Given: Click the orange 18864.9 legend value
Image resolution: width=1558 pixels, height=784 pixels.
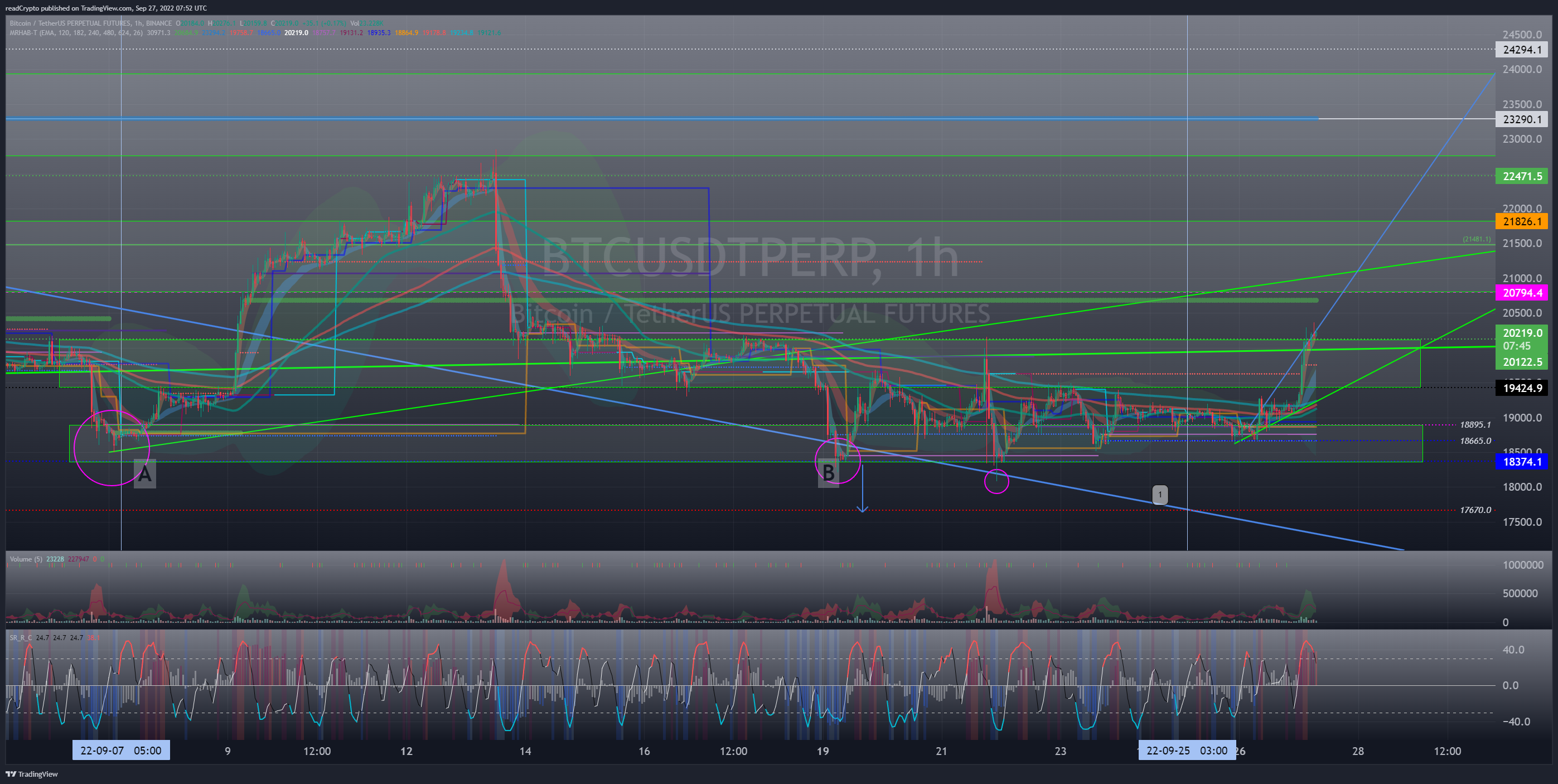Looking at the screenshot, I should tap(407, 33).
